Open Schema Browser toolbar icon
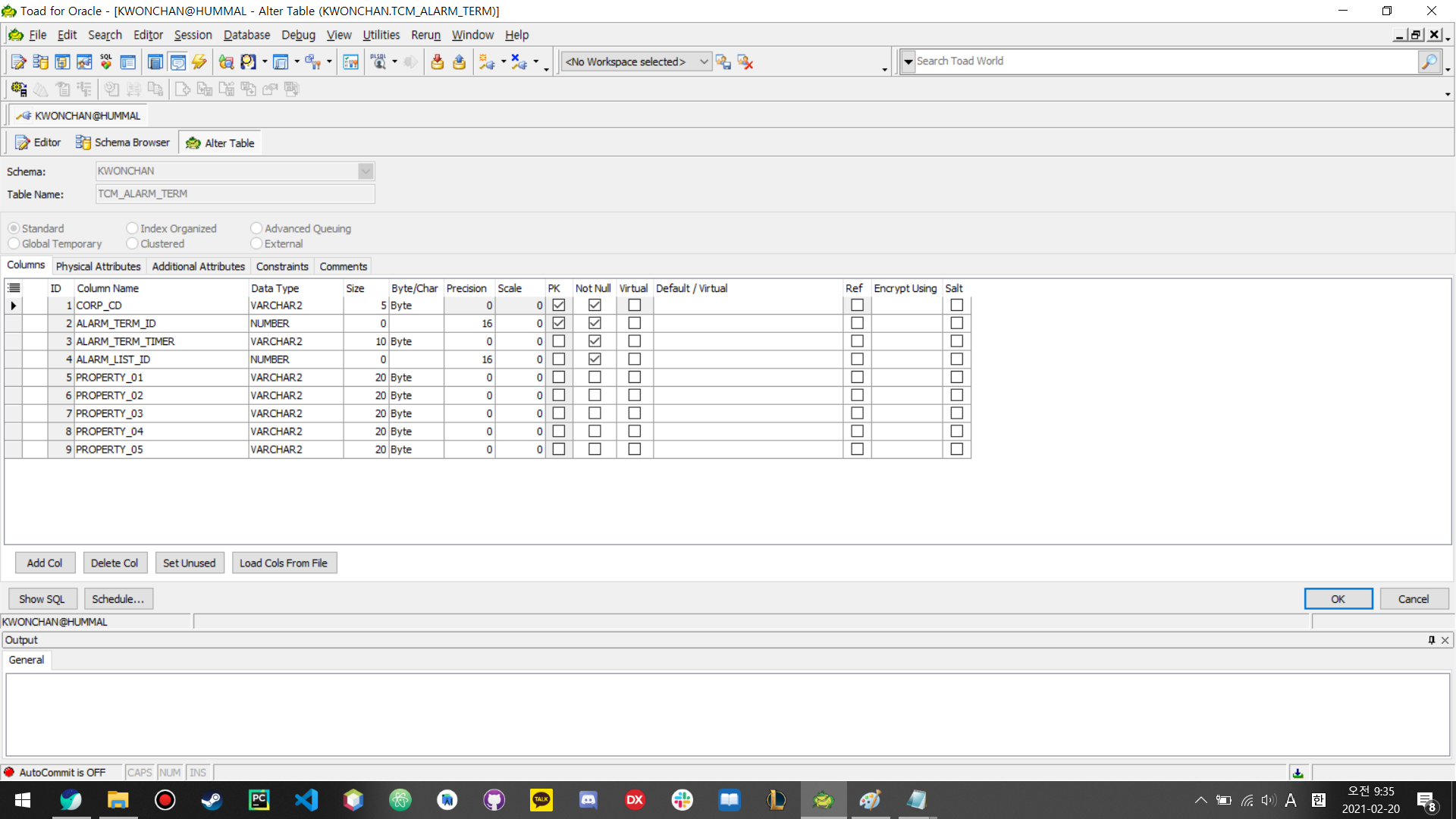The width and height of the screenshot is (1456, 819). [x=40, y=62]
